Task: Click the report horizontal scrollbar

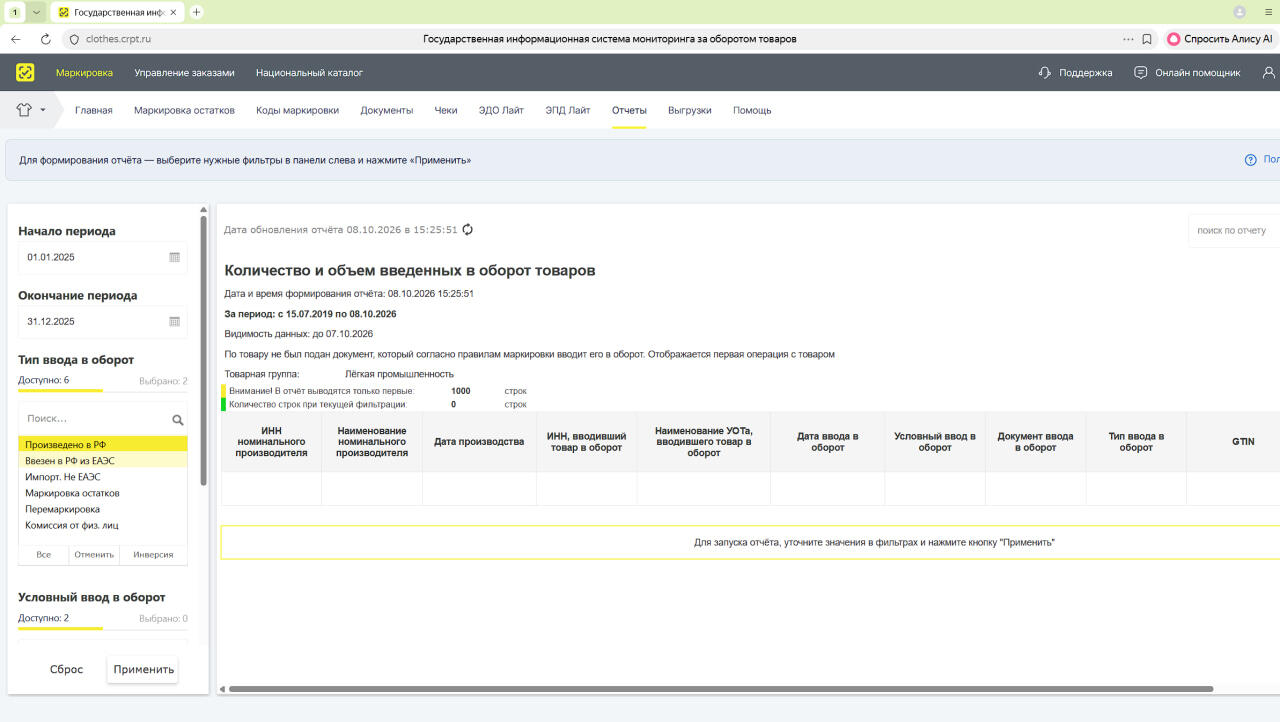Action: (x=721, y=689)
